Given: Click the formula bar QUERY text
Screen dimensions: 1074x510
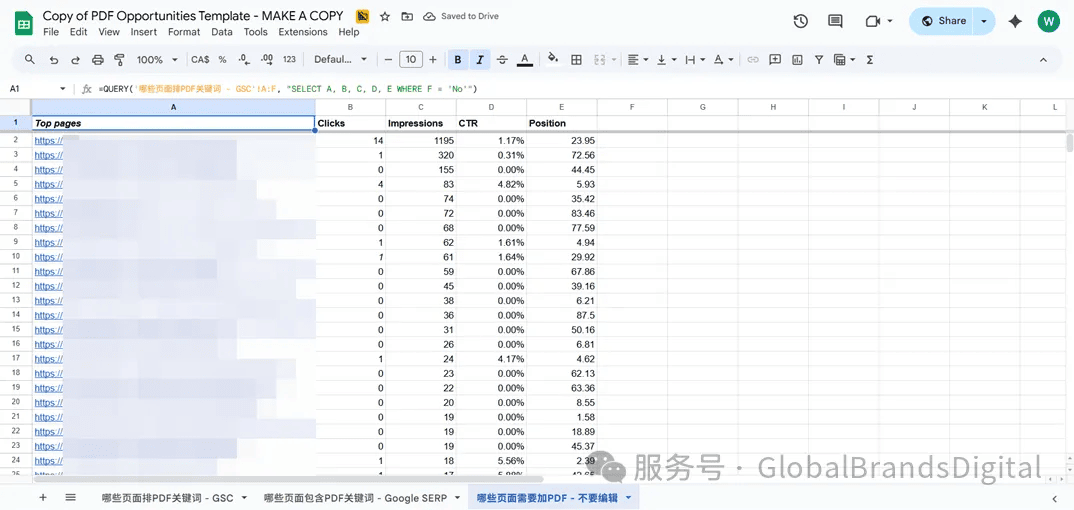Looking at the screenshot, I should [x=288, y=89].
